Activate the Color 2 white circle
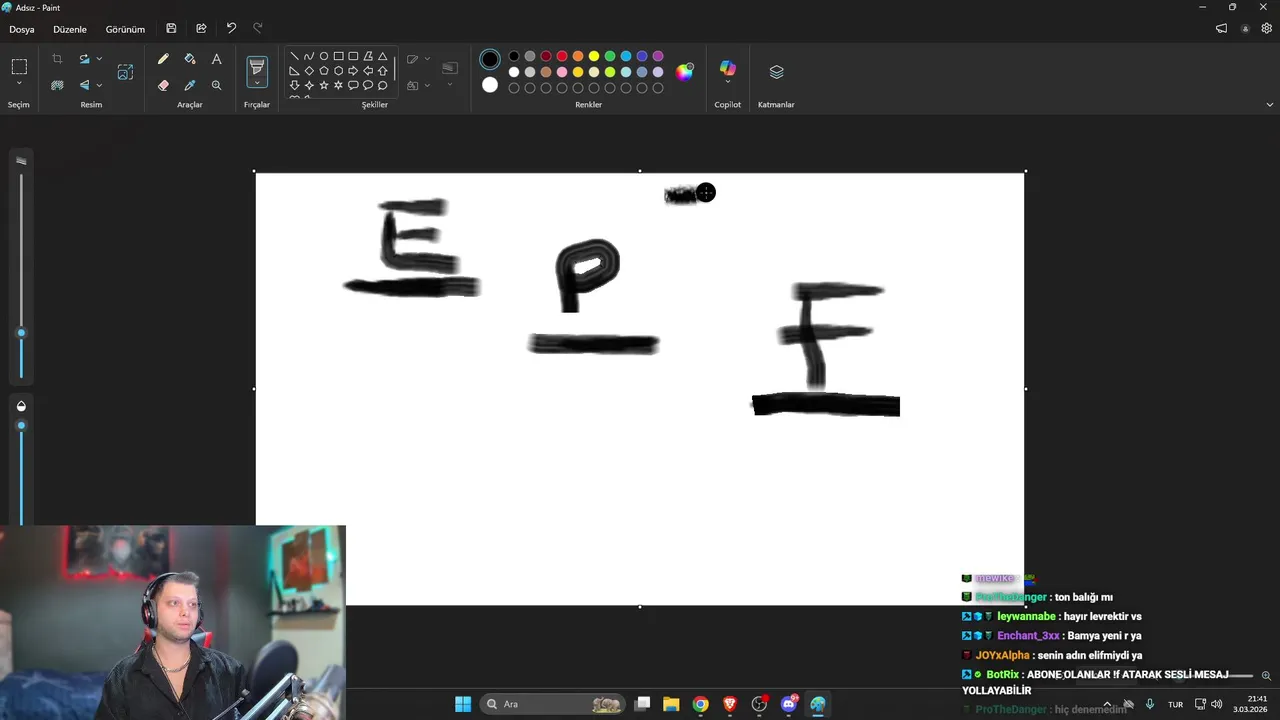 coord(490,85)
